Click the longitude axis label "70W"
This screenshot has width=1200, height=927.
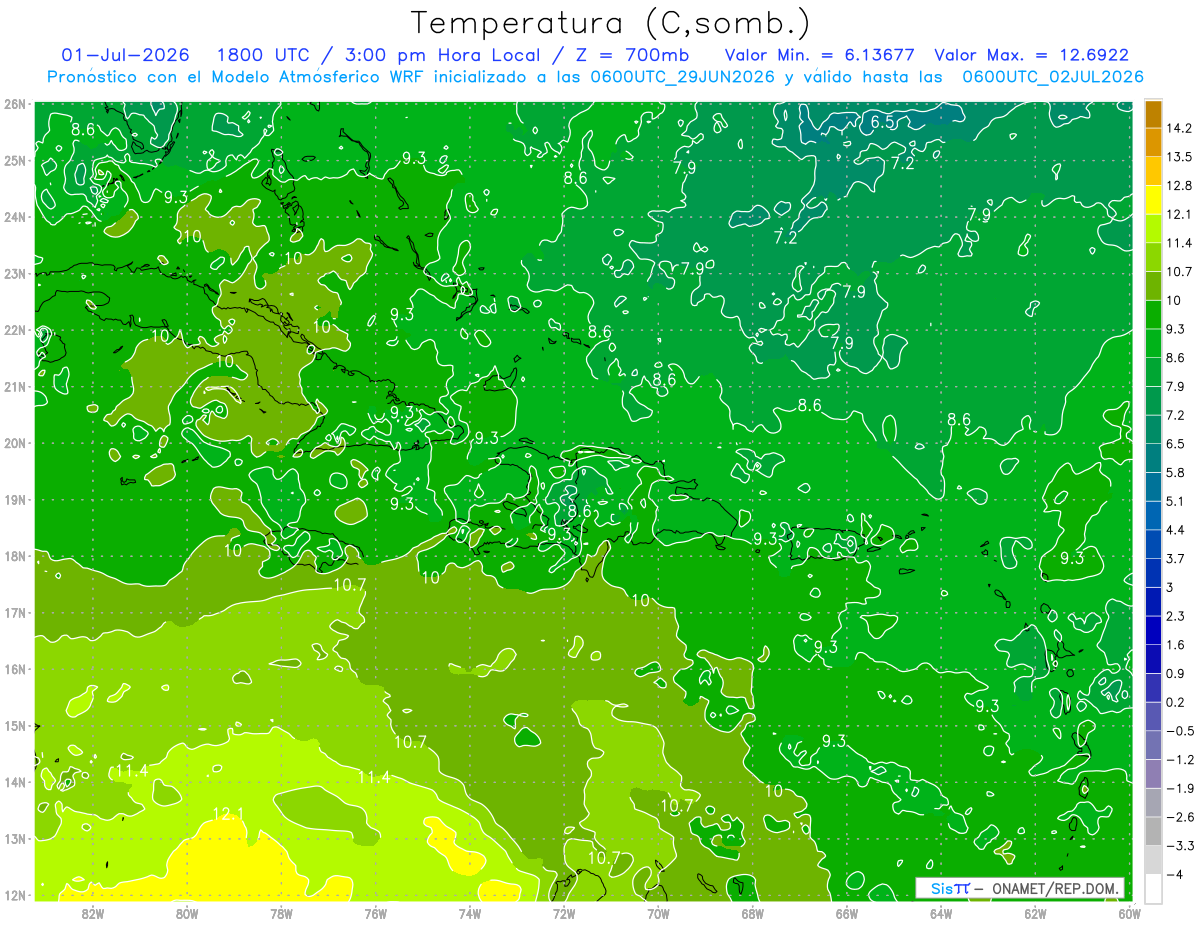point(658,912)
